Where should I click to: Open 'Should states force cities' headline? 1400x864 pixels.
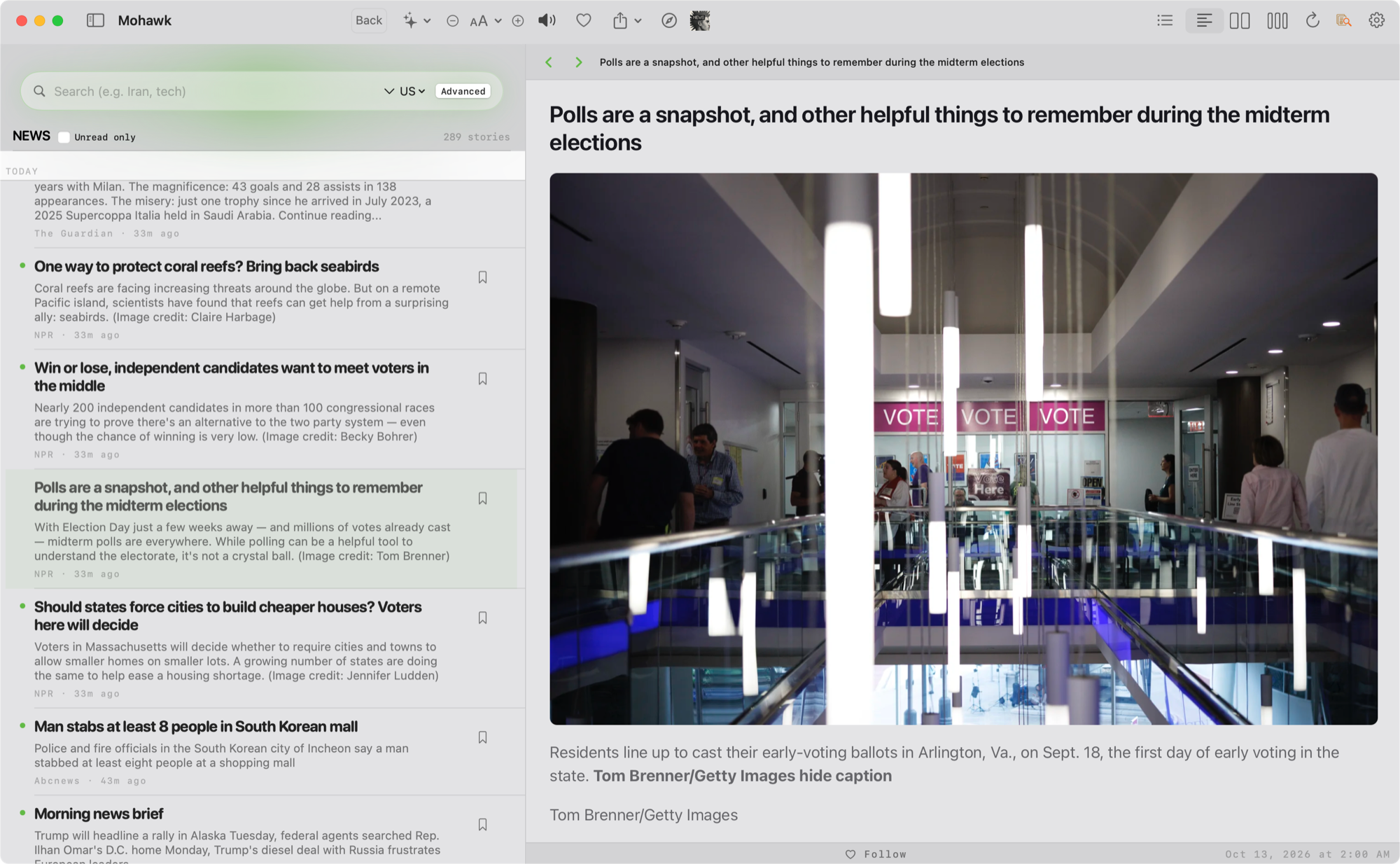228,616
